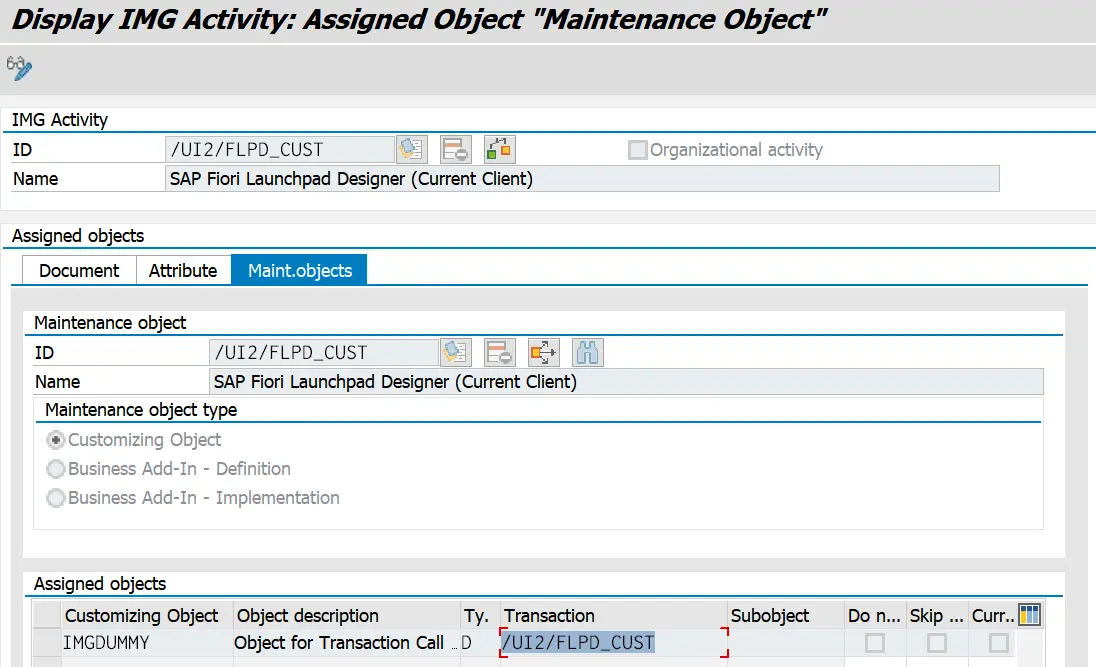Select Business Add-In - Definition radio button
This screenshot has width=1096, height=667.
click(x=56, y=468)
